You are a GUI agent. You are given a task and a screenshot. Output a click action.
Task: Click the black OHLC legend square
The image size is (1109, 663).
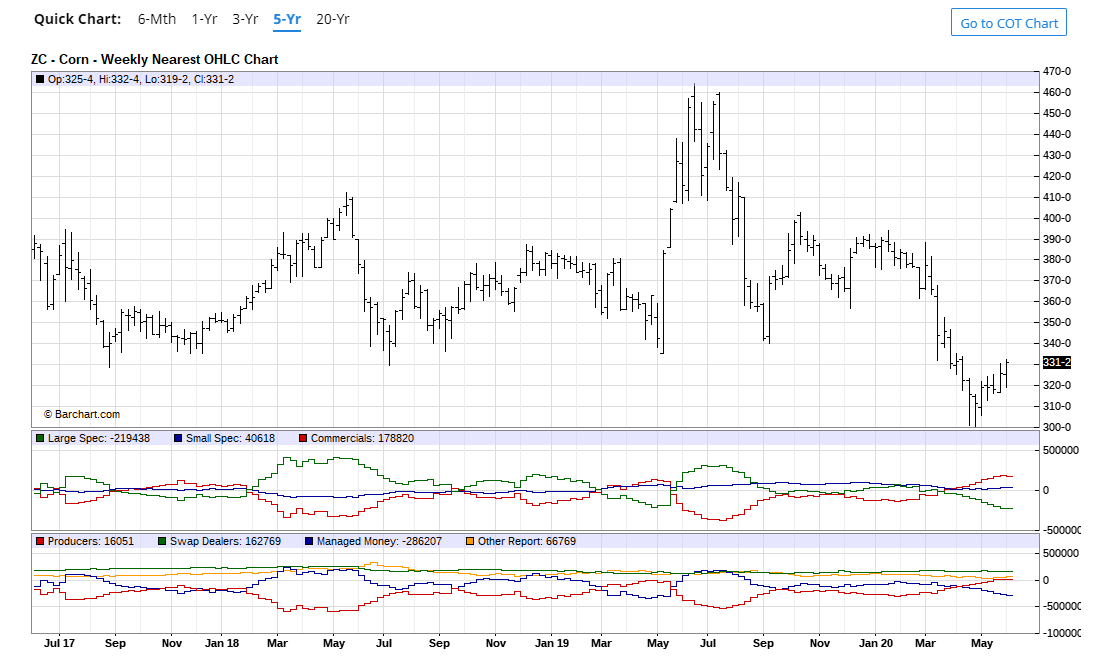(x=40, y=79)
